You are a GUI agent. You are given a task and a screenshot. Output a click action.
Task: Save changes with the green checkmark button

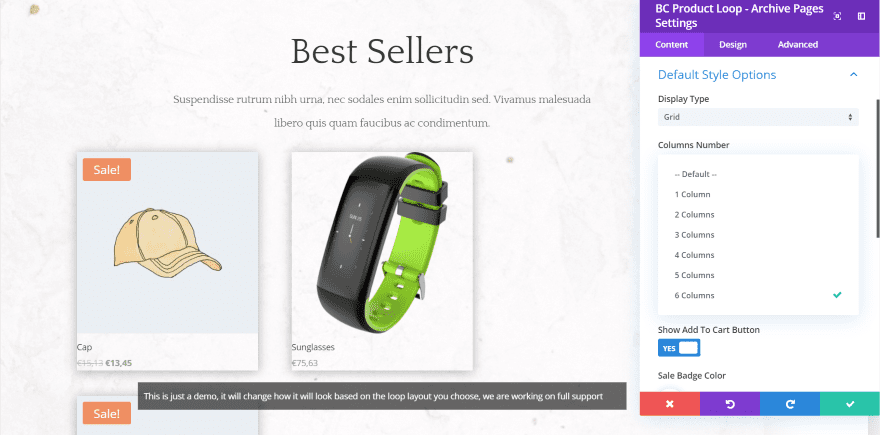[x=850, y=404]
